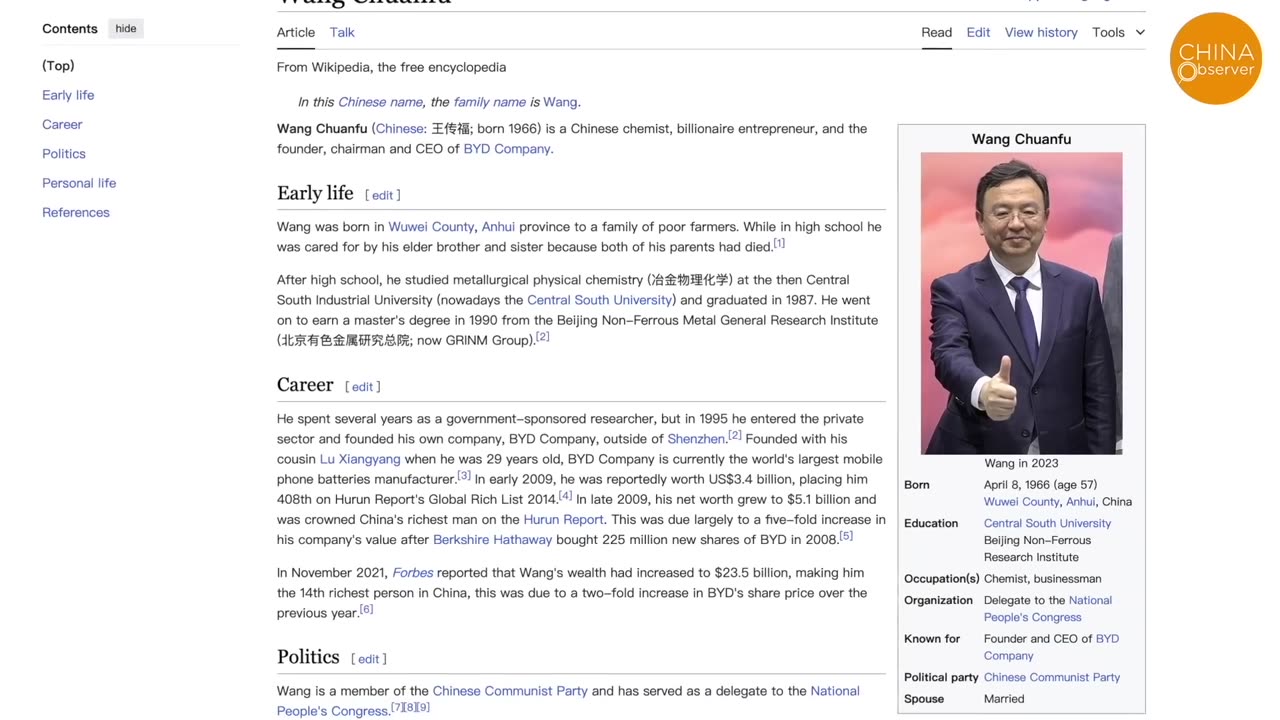The width and height of the screenshot is (1280, 720).
Task: Open citation [1] in Early life
Action: click(779, 243)
